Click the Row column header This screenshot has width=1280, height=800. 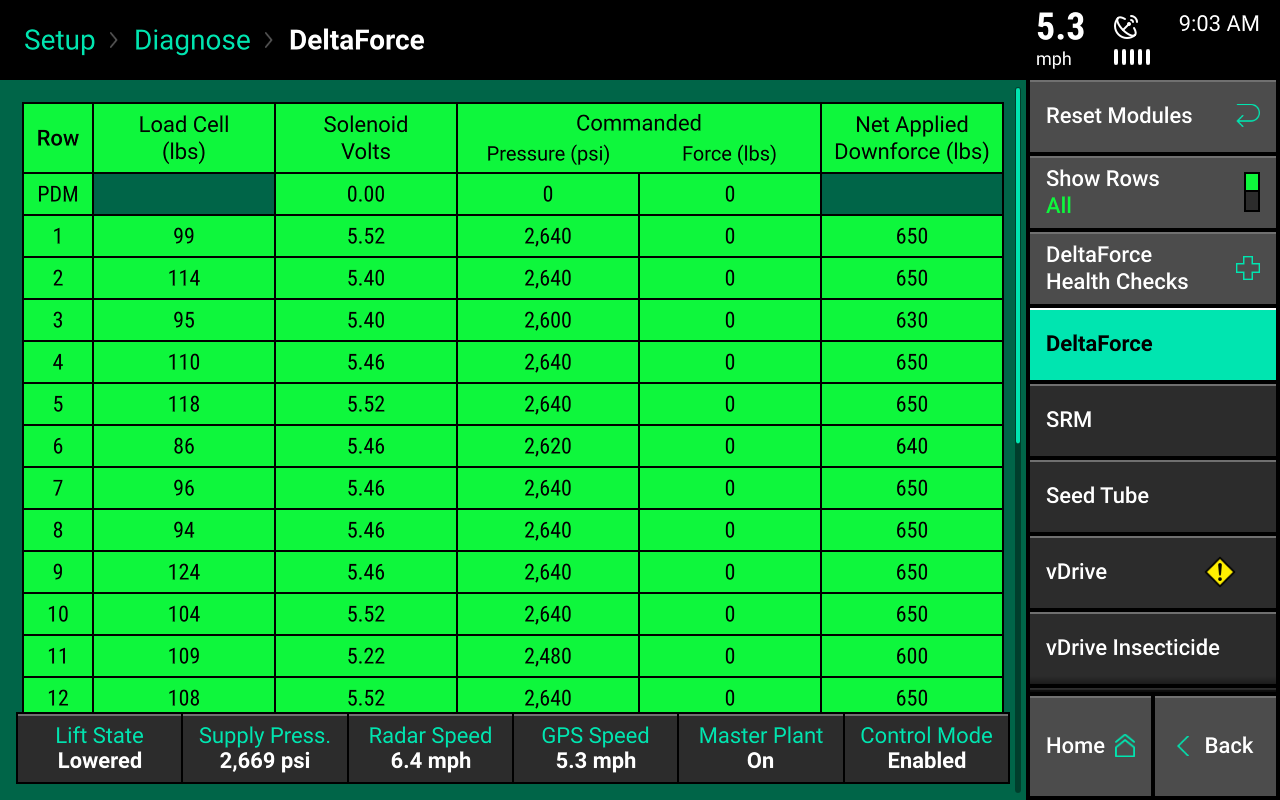[58, 138]
